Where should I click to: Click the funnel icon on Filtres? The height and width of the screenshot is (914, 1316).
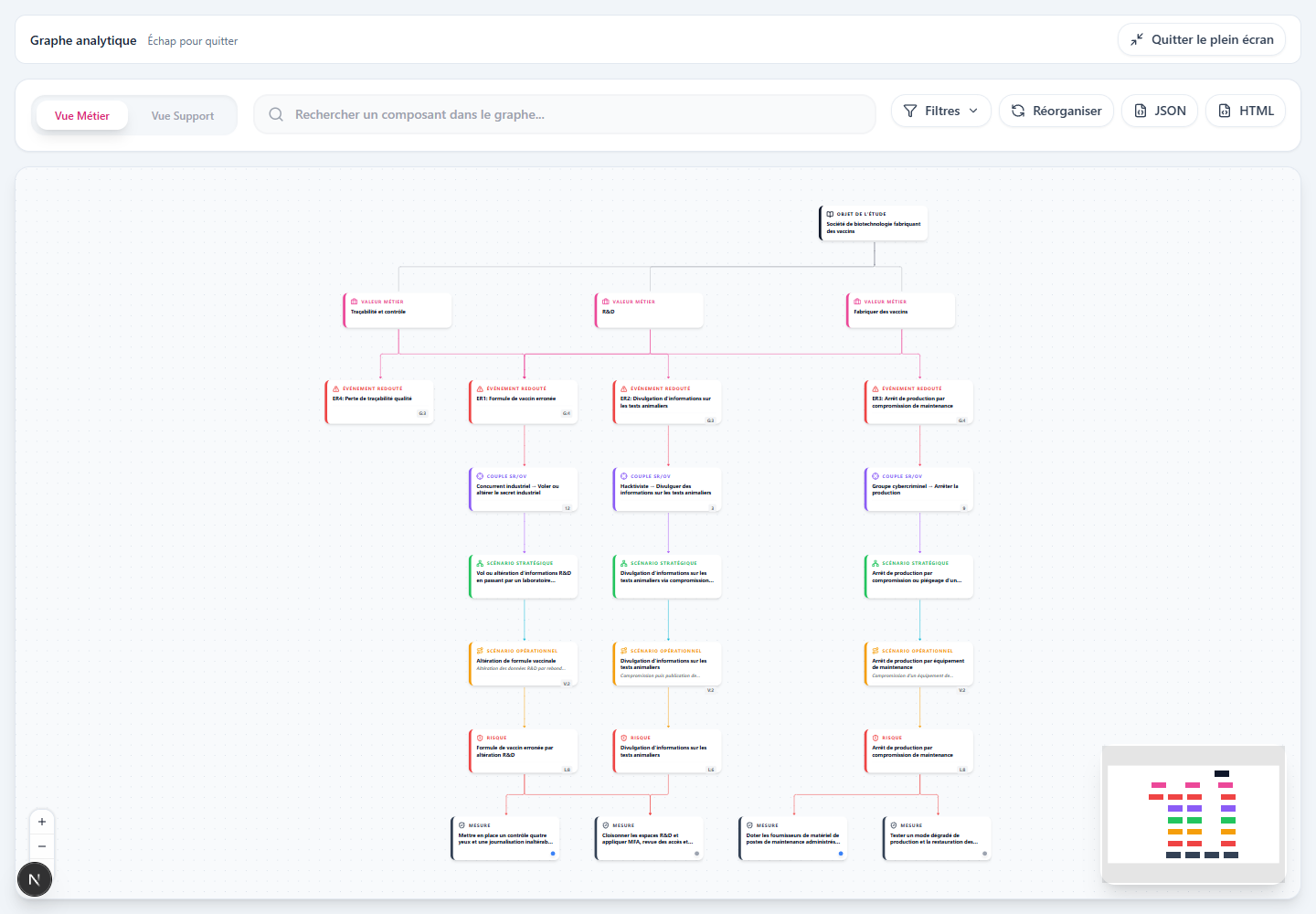[910, 111]
